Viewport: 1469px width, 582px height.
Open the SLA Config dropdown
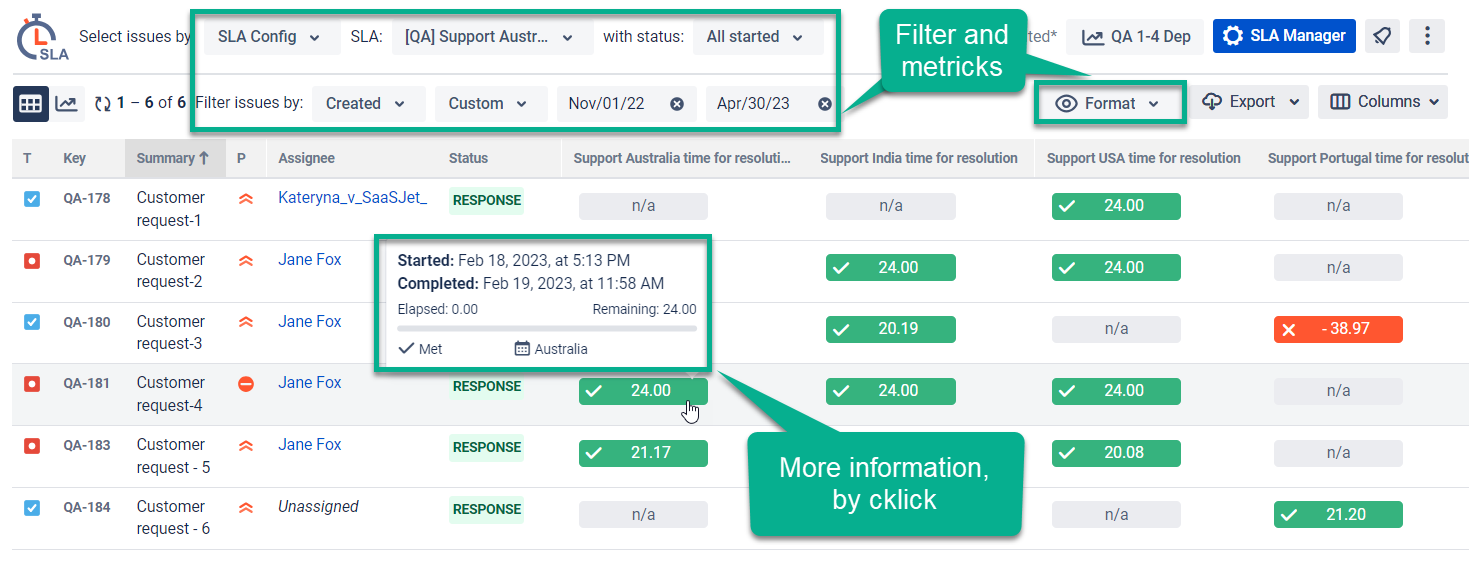269,37
